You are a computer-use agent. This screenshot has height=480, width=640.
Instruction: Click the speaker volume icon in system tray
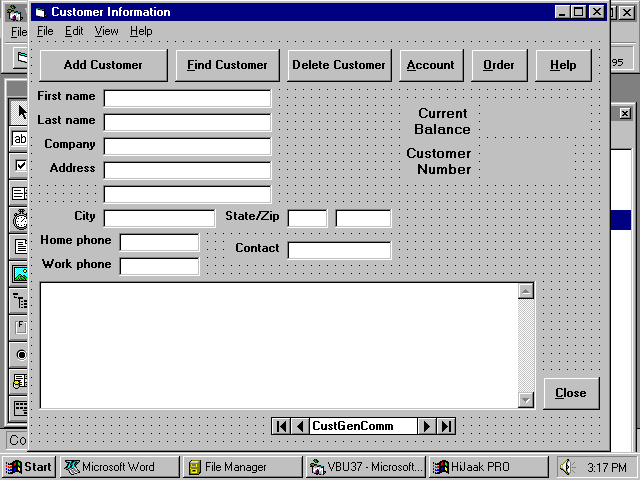[x=567, y=467]
